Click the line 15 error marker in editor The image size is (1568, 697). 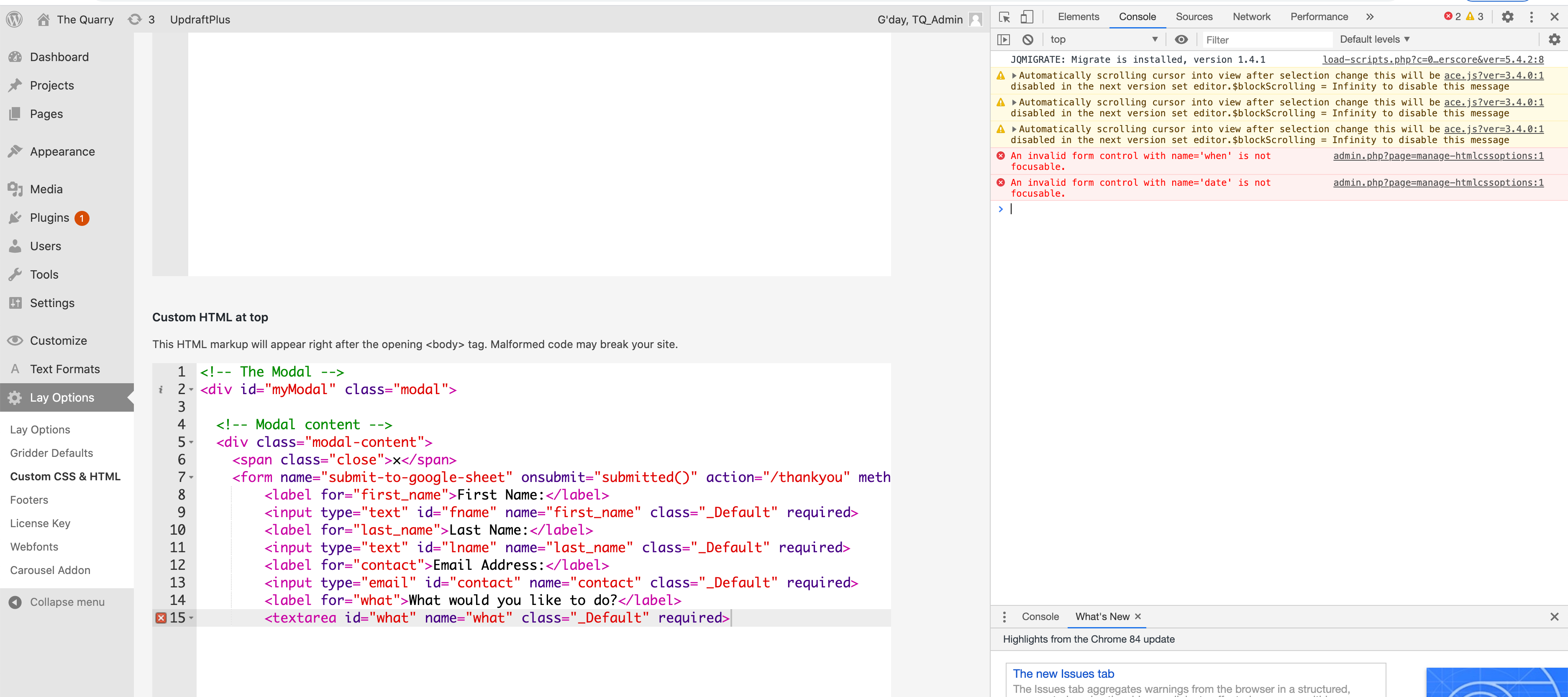(161, 618)
